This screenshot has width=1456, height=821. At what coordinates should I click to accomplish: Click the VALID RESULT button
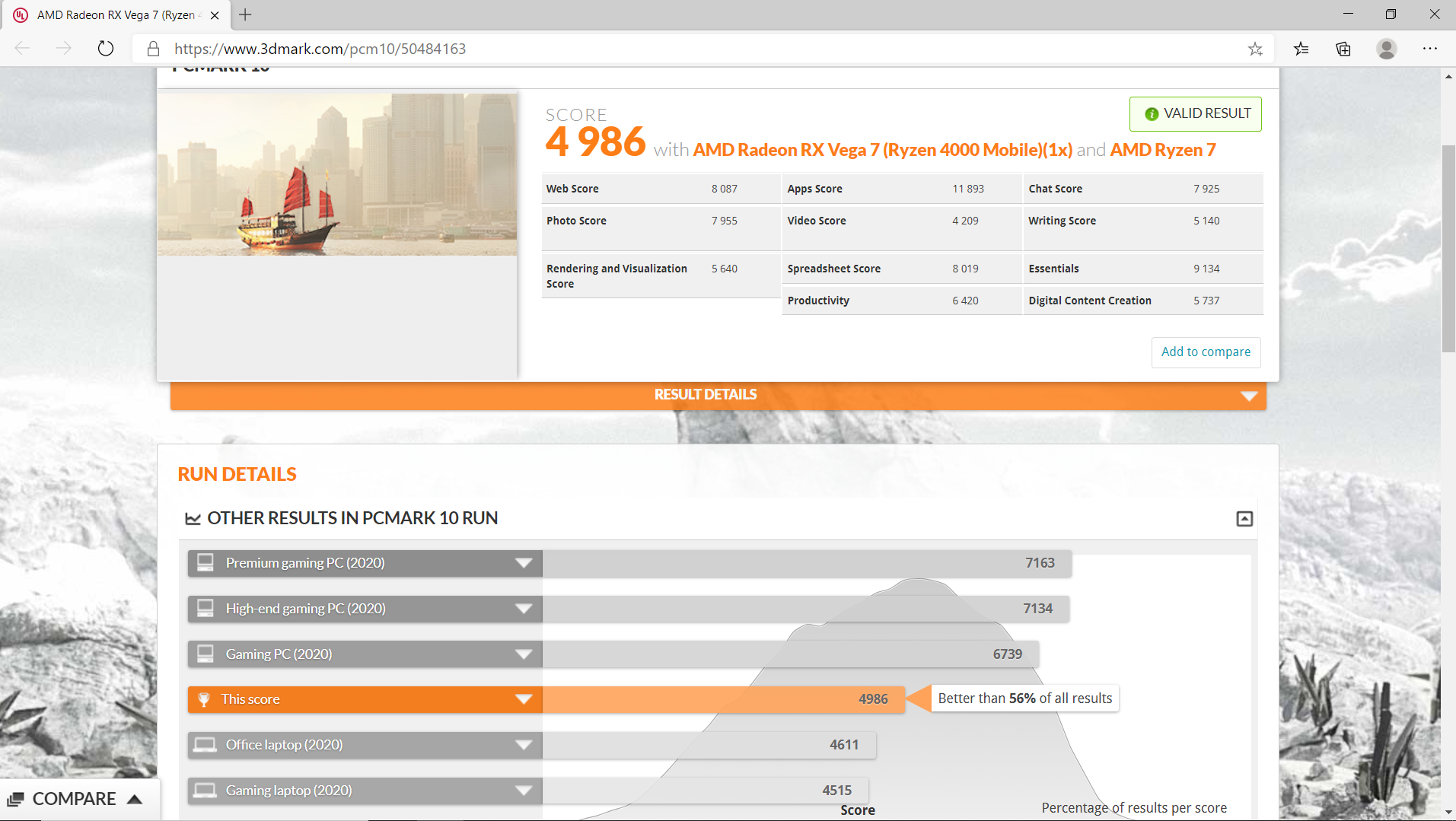pyautogui.click(x=1195, y=113)
